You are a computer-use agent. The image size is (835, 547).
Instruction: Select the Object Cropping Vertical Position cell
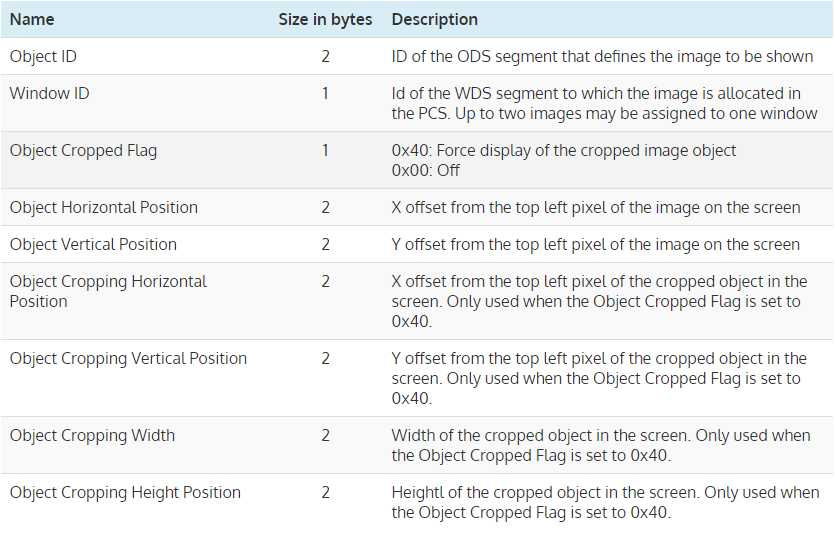click(128, 359)
